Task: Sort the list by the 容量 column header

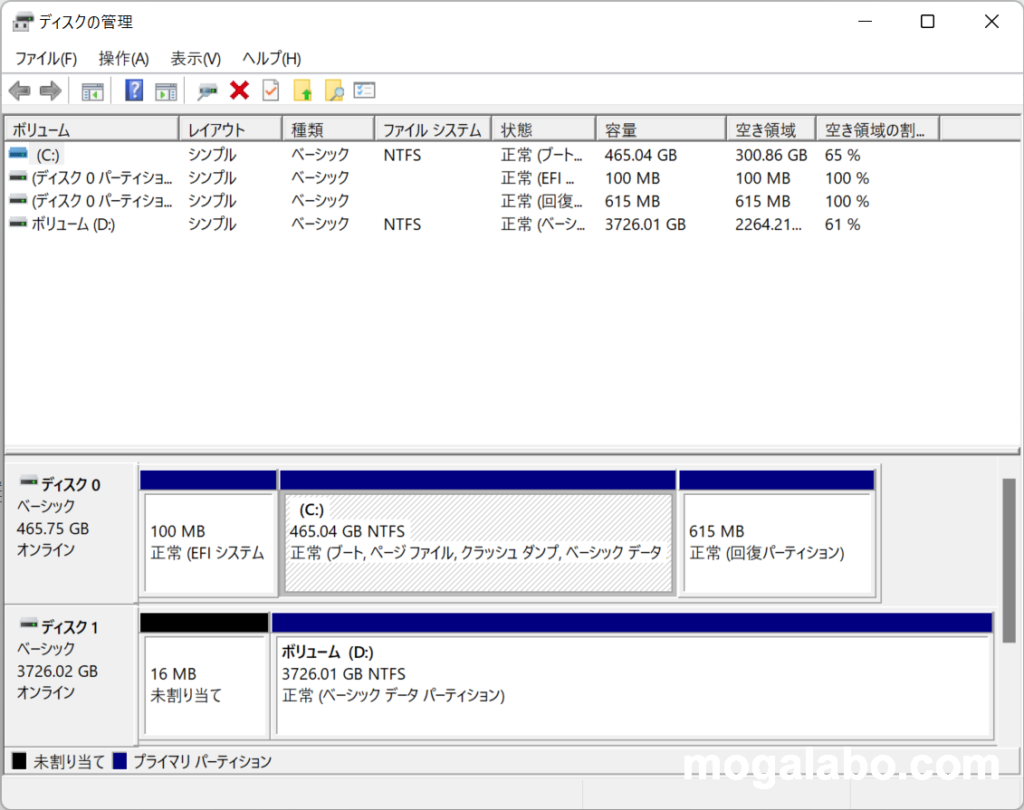Action: point(660,130)
